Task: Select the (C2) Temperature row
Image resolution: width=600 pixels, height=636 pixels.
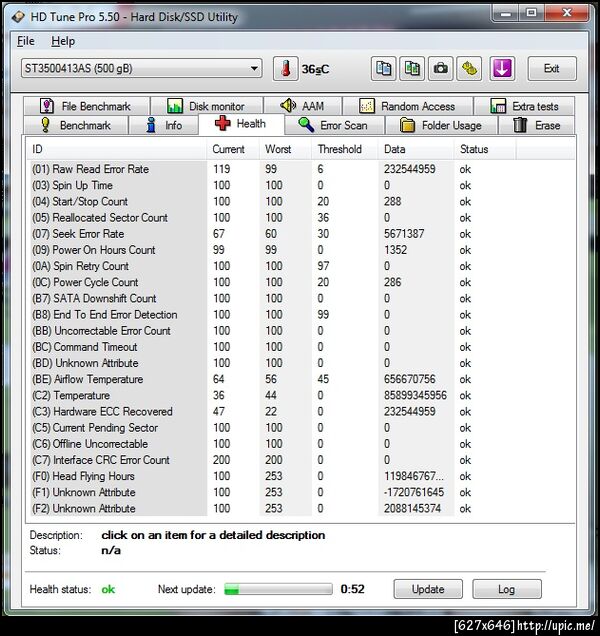Action: [300, 395]
